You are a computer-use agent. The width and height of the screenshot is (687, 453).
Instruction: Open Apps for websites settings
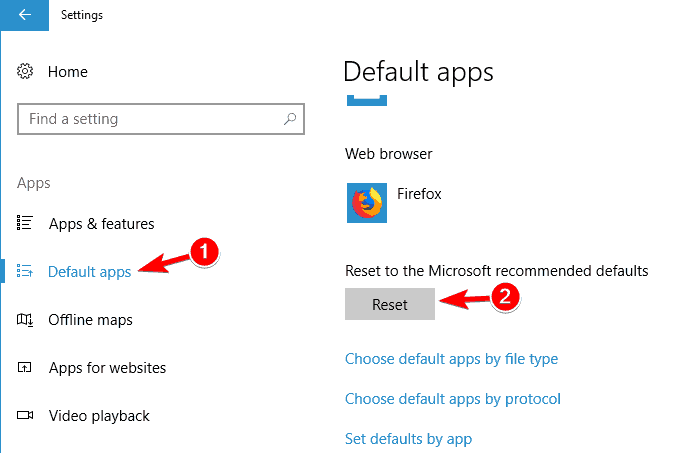tap(107, 368)
